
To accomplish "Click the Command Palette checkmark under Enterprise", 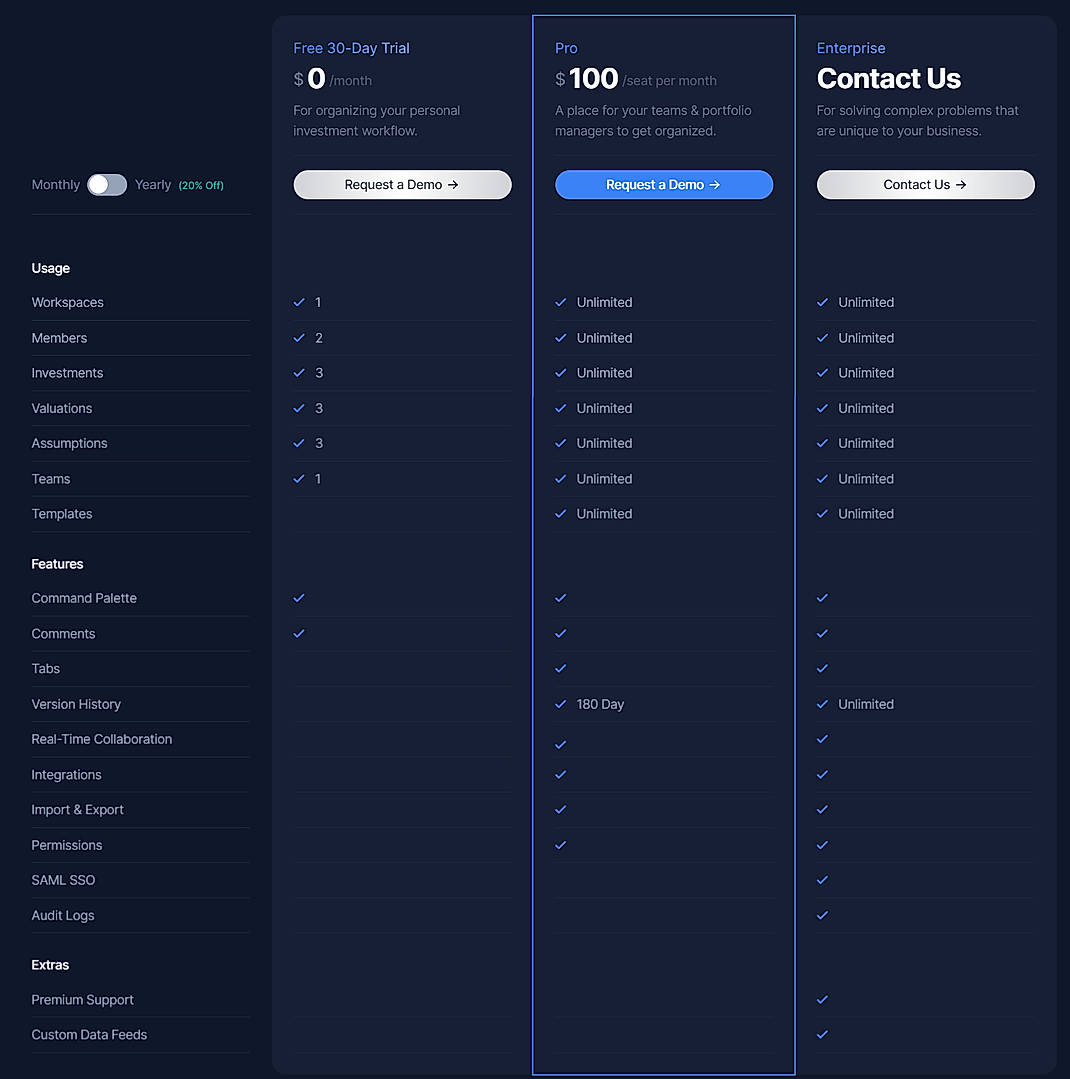I will click(822, 598).
